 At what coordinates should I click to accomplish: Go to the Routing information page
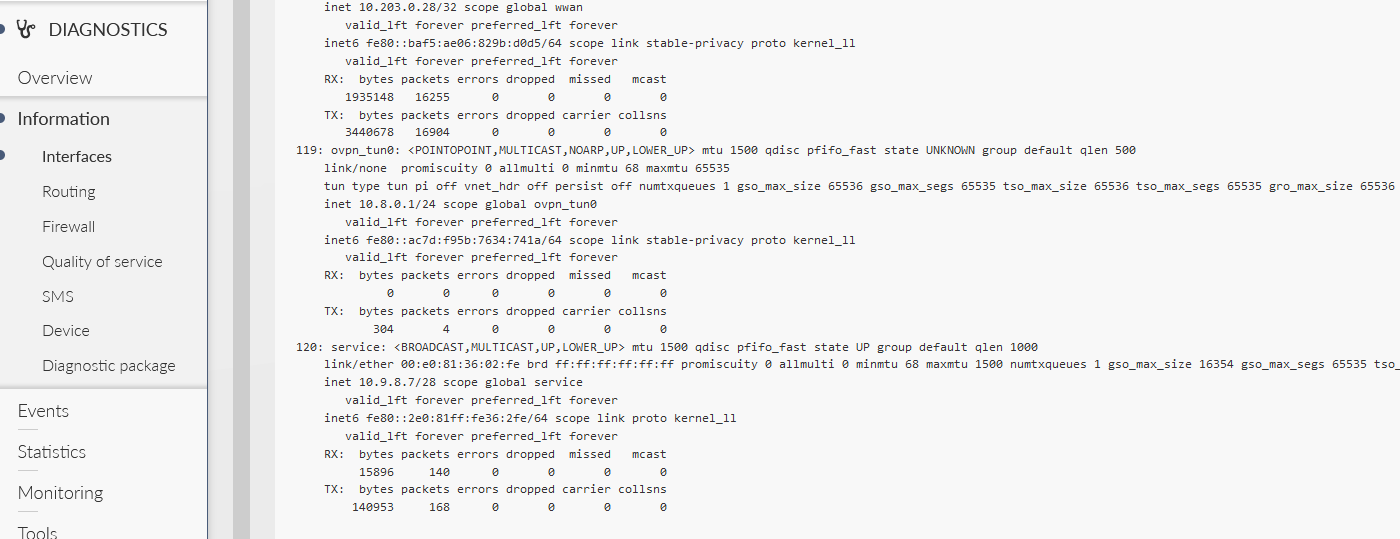69,192
